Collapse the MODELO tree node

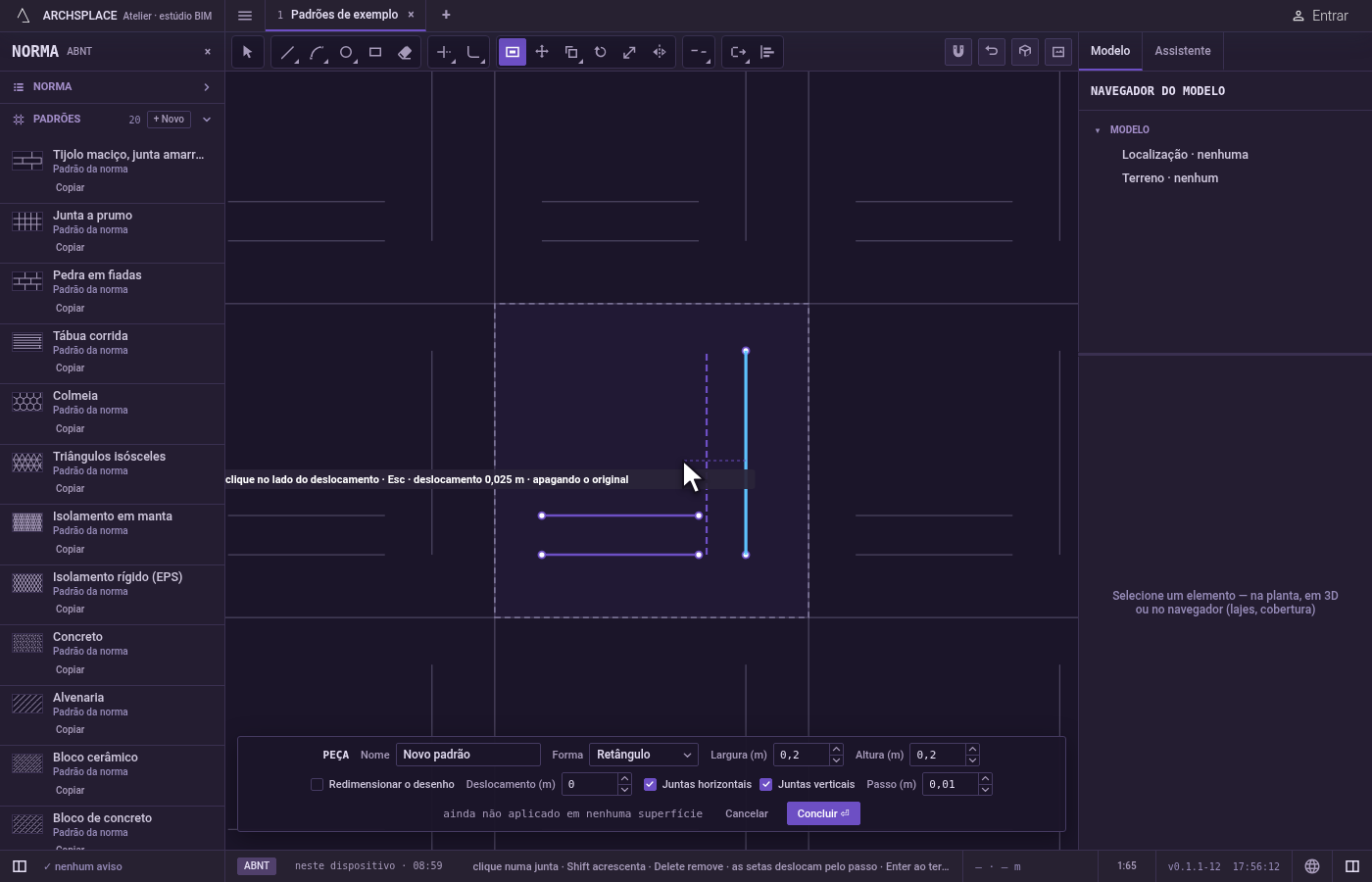tap(1098, 130)
